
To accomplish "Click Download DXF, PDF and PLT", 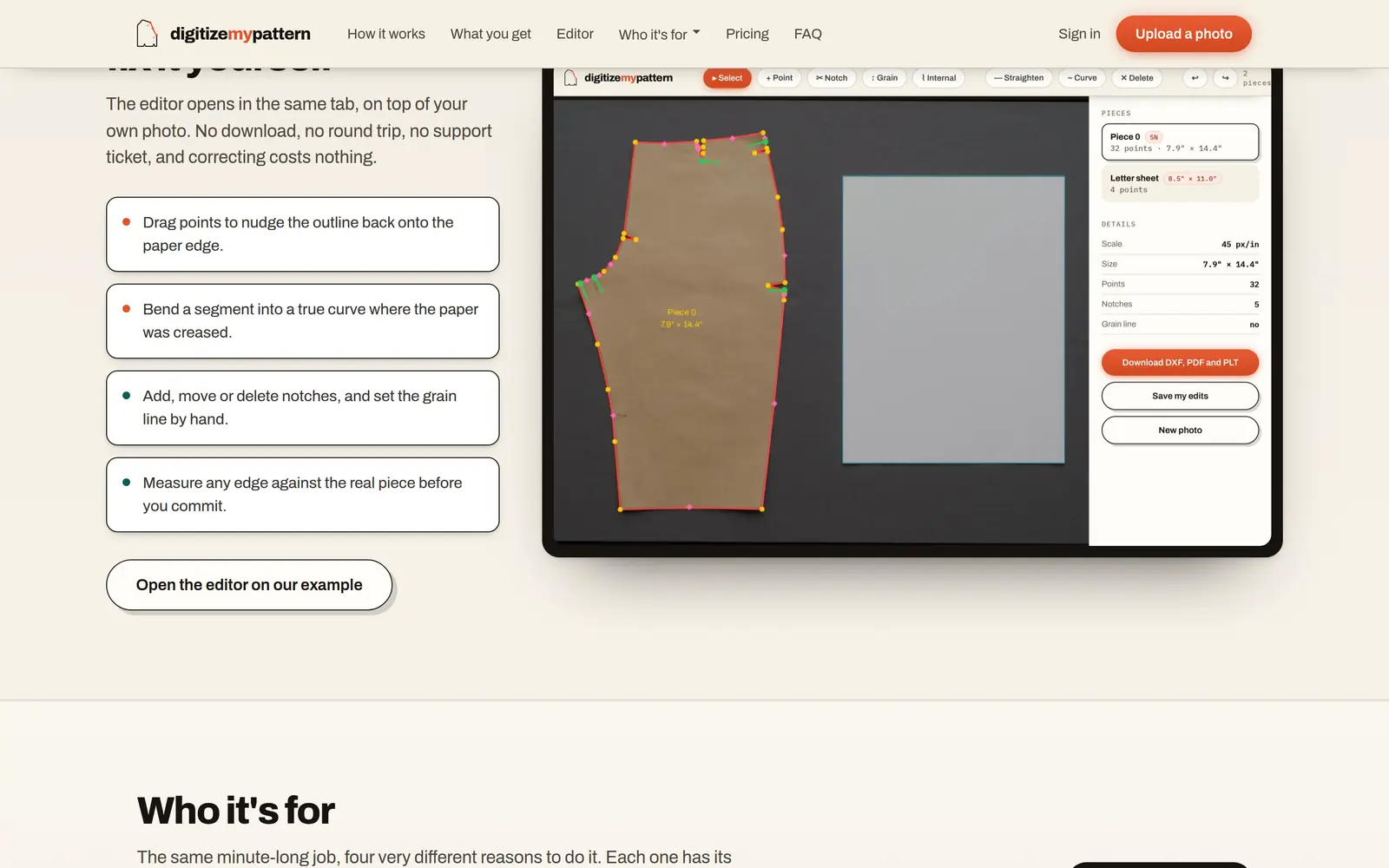I will coord(1180,362).
